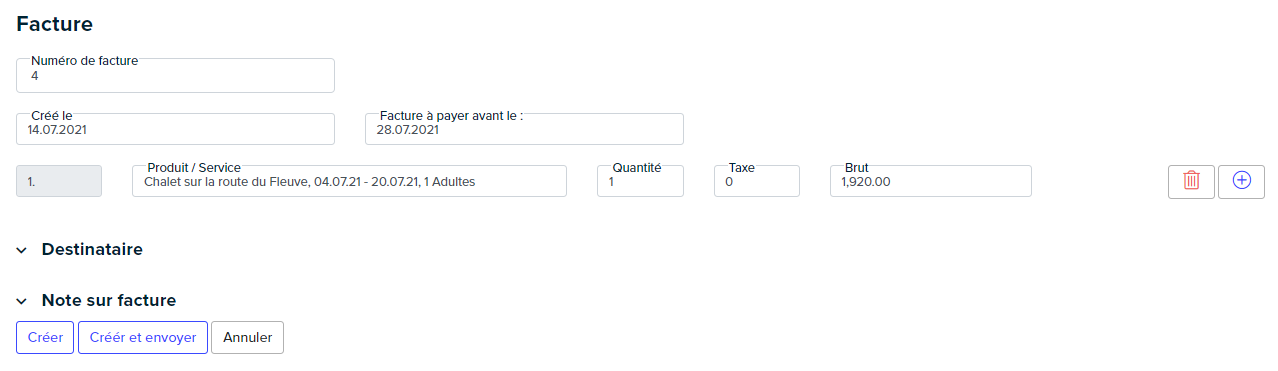Focus the Numéro de facture field
The image size is (1278, 371).
pos(175,75)
